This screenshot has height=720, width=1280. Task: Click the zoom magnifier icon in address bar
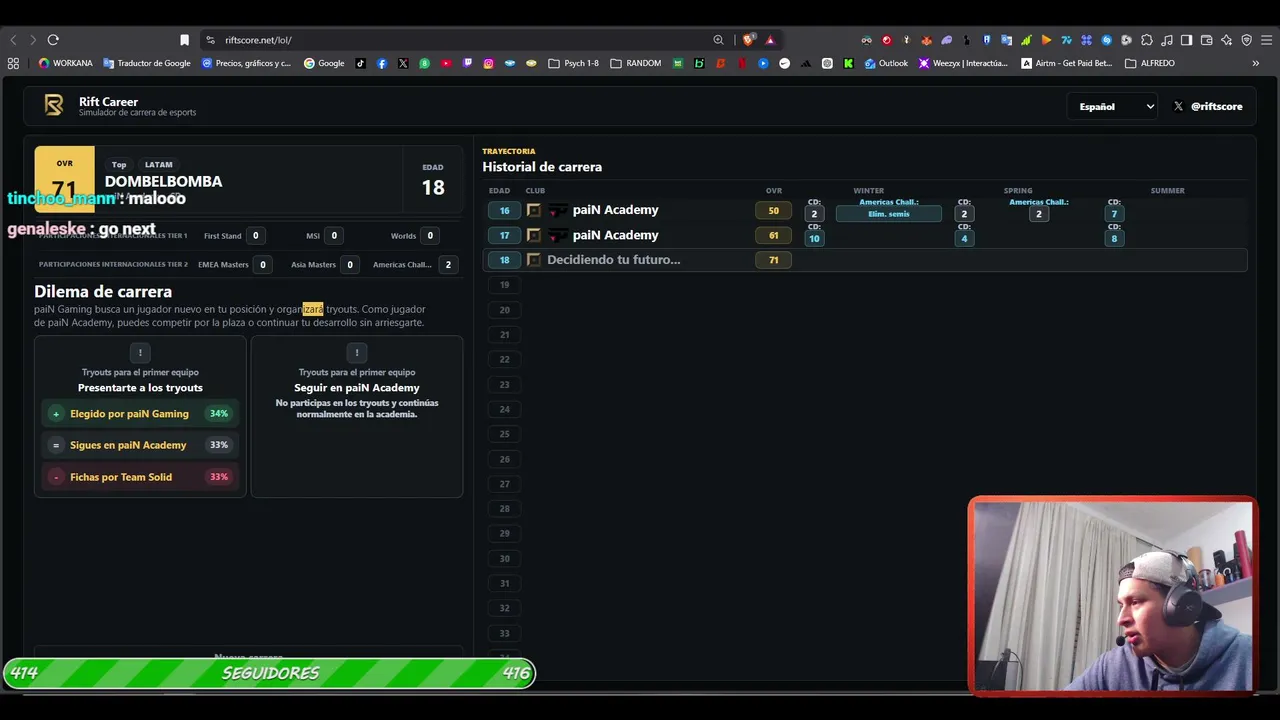point(718,40)
